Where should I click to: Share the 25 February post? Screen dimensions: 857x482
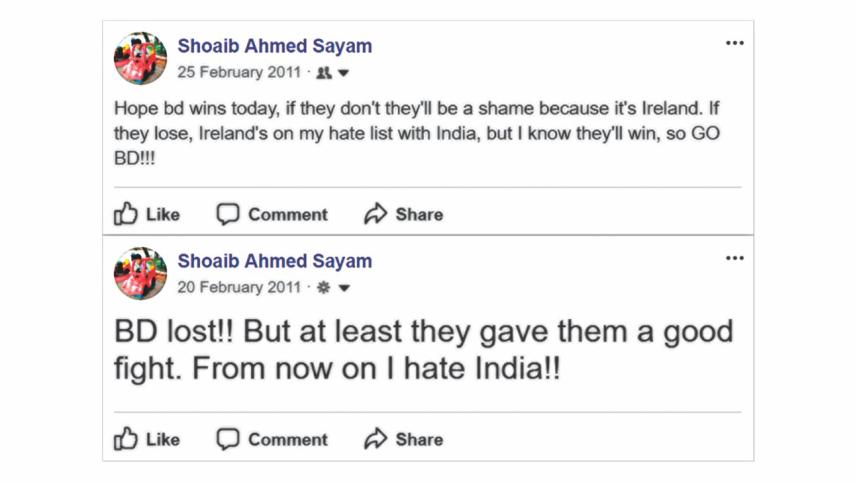[403, 214]
